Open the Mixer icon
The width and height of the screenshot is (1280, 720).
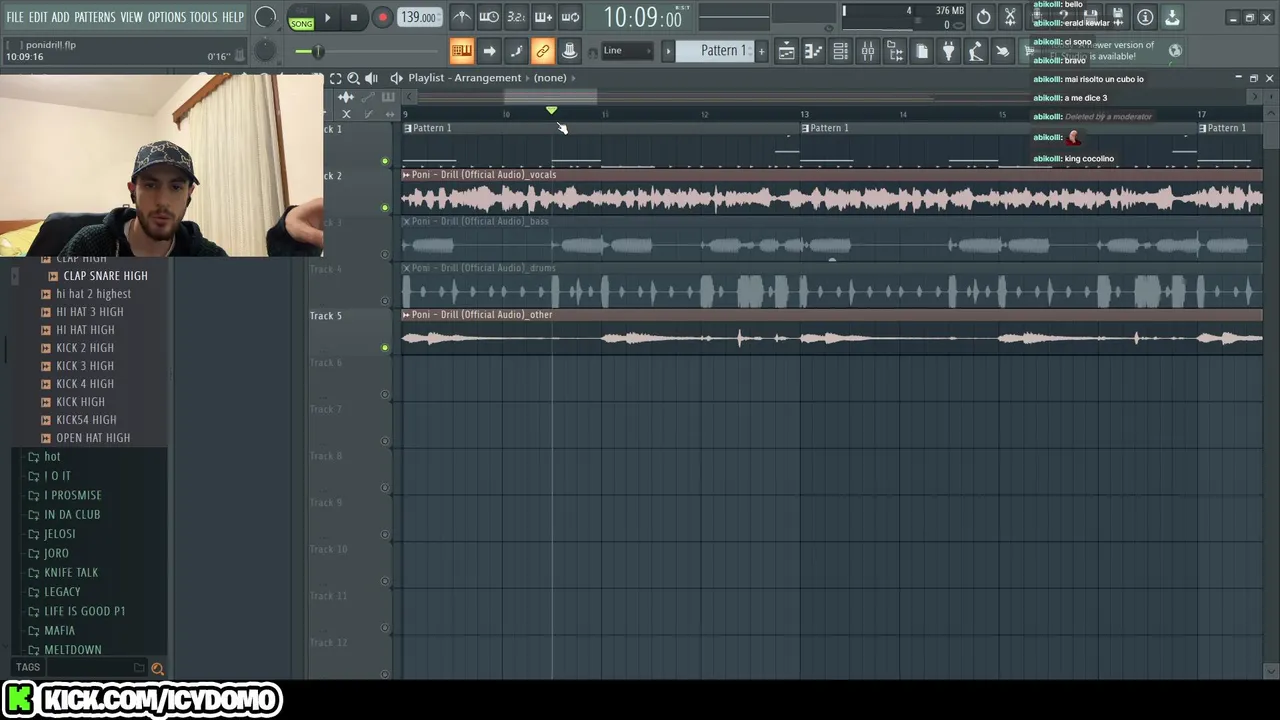pyautogui.click(x=868, y=51)
